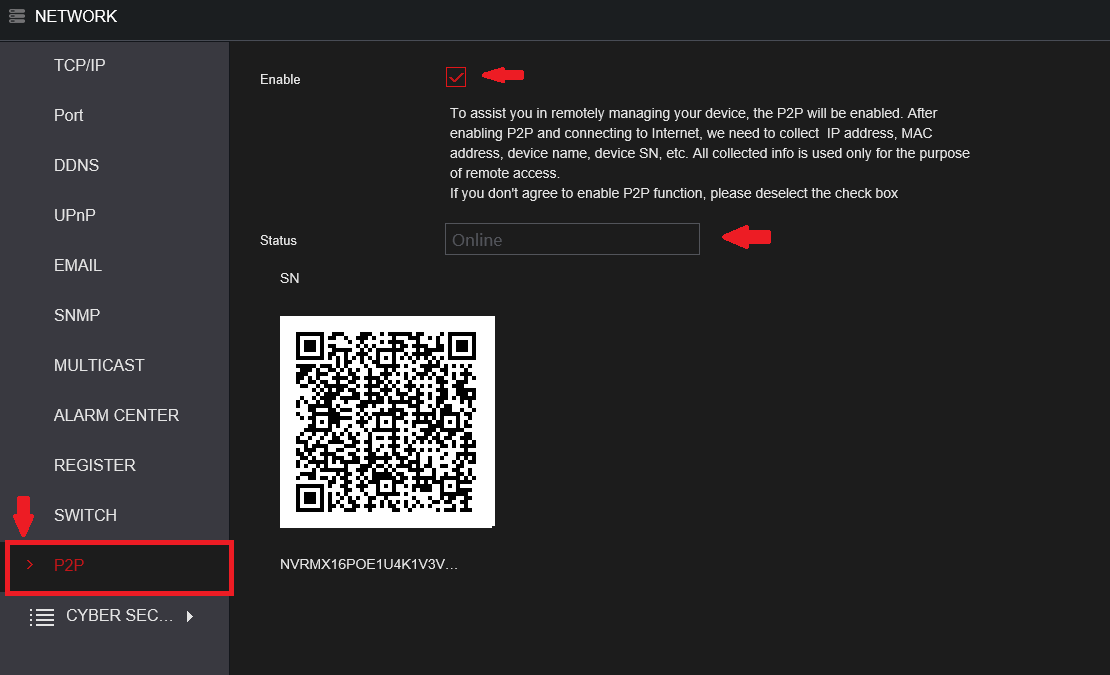Select DDNS in the sidebar
Image resolution: width=1110 pixels, height=675 pixels.
[76, 166]
